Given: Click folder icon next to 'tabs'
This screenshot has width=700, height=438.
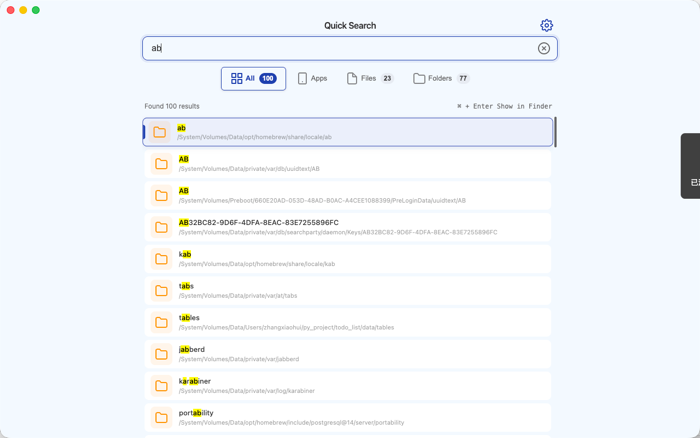Looking at the screenshot, I should [161, 291].
